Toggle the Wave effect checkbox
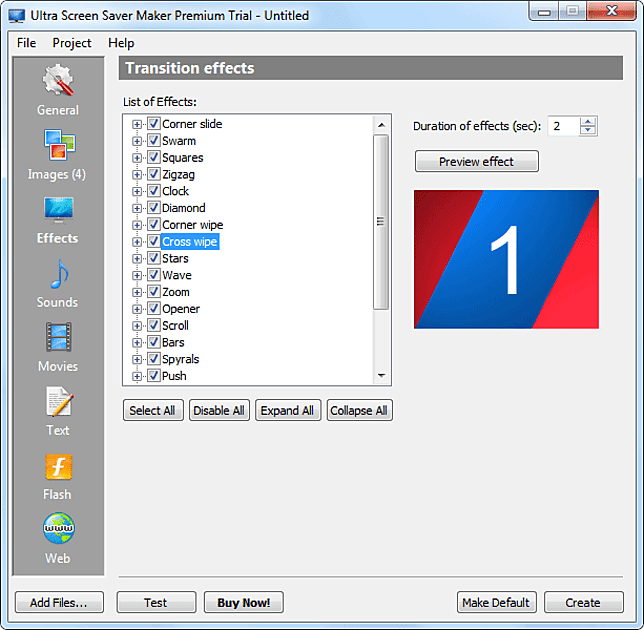644x630 pixels. [x=154, y=275]
